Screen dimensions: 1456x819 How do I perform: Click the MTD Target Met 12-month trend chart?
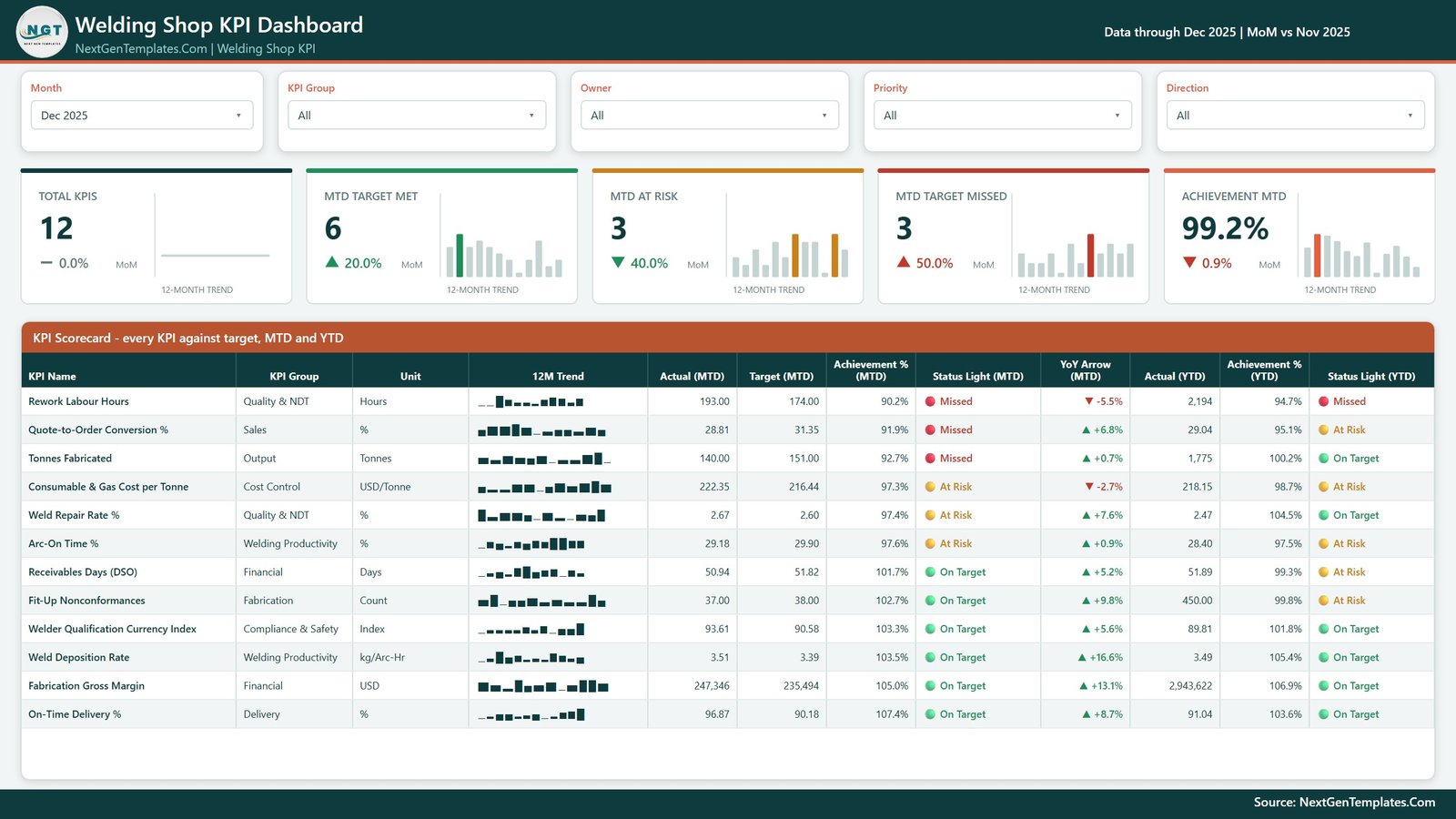click(504, 255)
